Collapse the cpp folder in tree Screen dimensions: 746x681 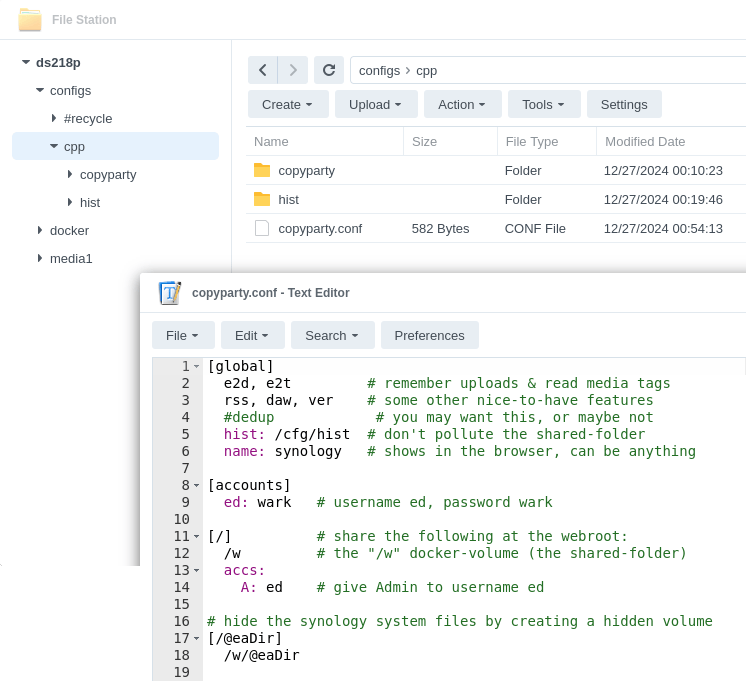point(54,147)
